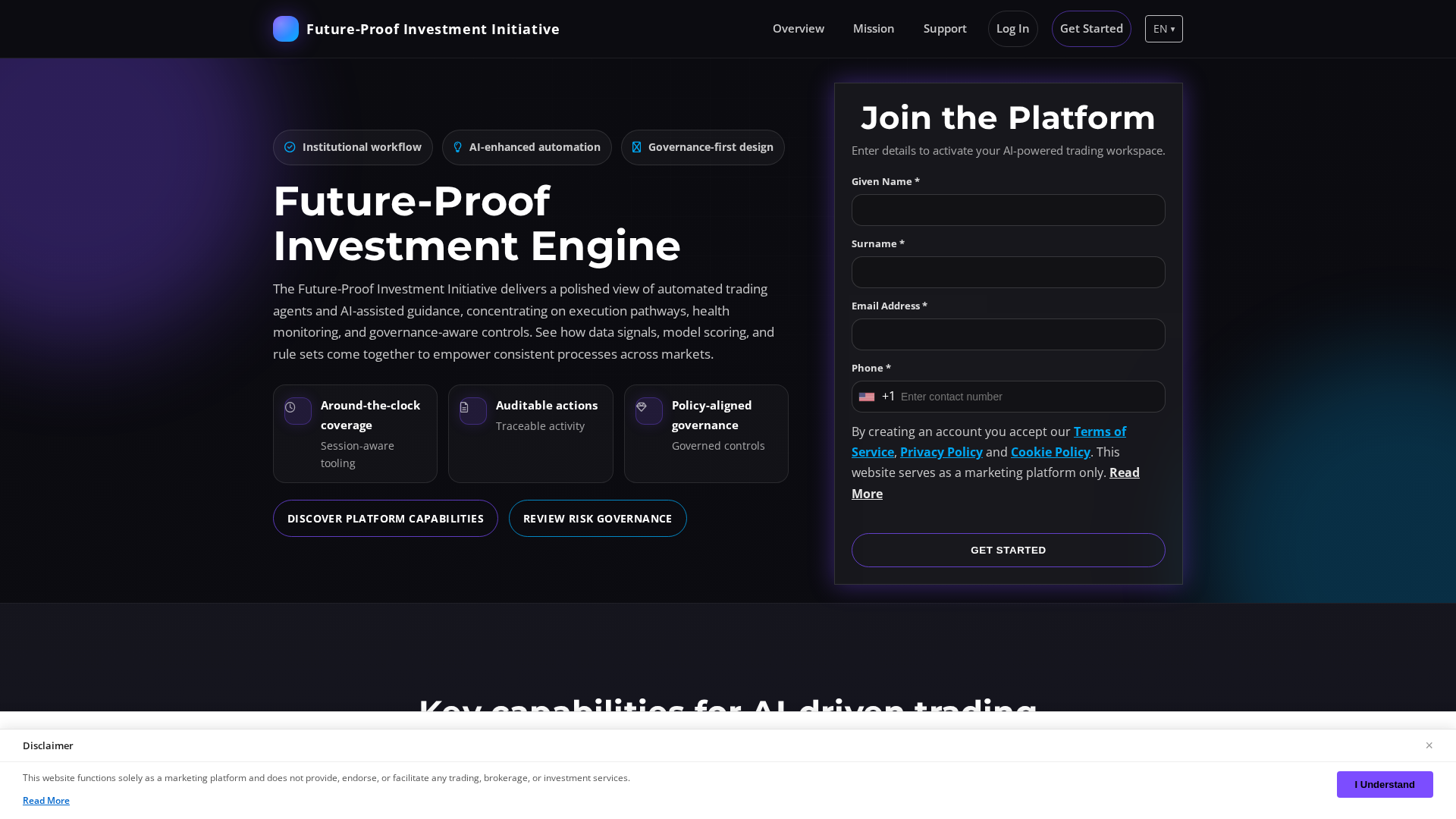Click Review Risk Governance button
The image size is (1456, 819).
pyautogui.click(x=598, y=519)
